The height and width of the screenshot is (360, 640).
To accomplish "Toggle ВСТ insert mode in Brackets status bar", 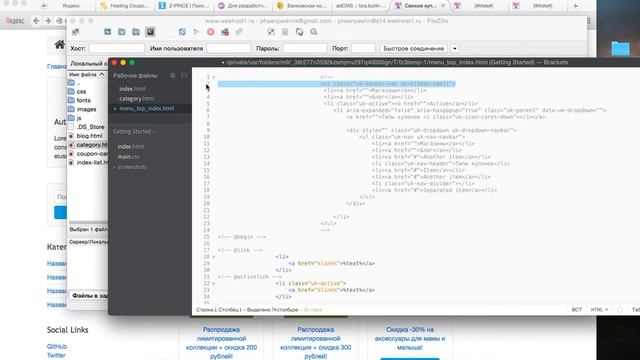I will (576, 310).
